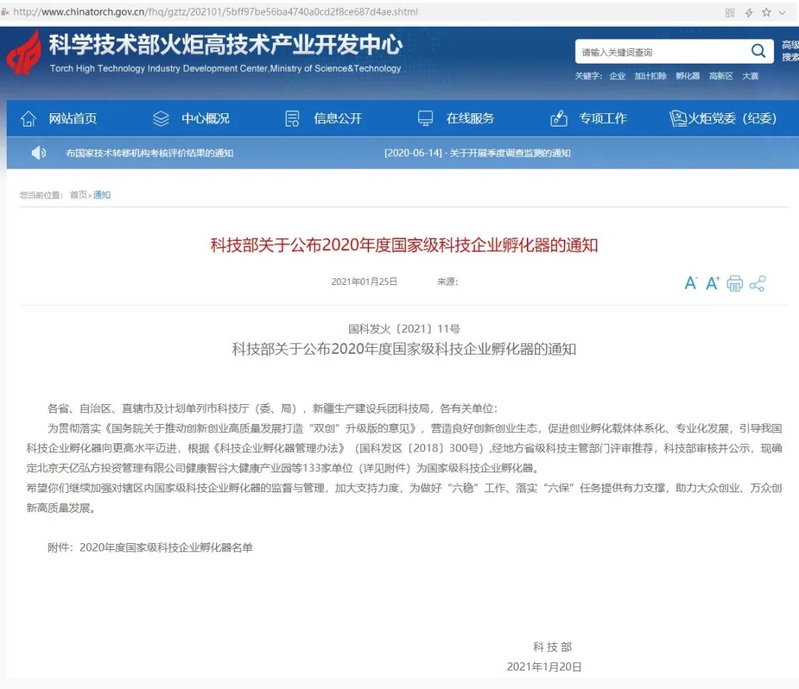Open the 中心概况 menu item
Viewport: 799px width, 689px height.
205,119
